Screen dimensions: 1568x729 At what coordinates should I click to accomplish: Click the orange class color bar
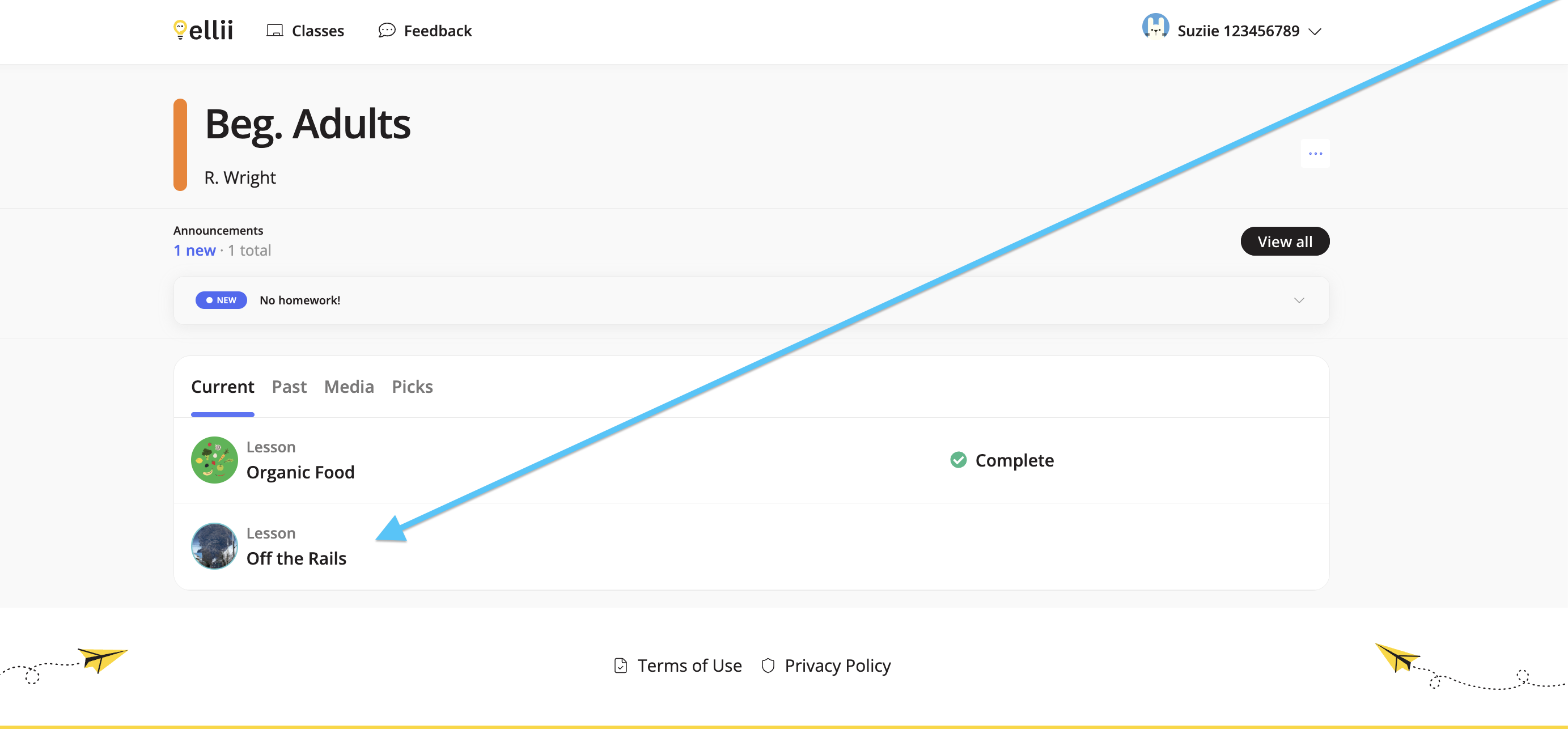[x=180, y=145]
